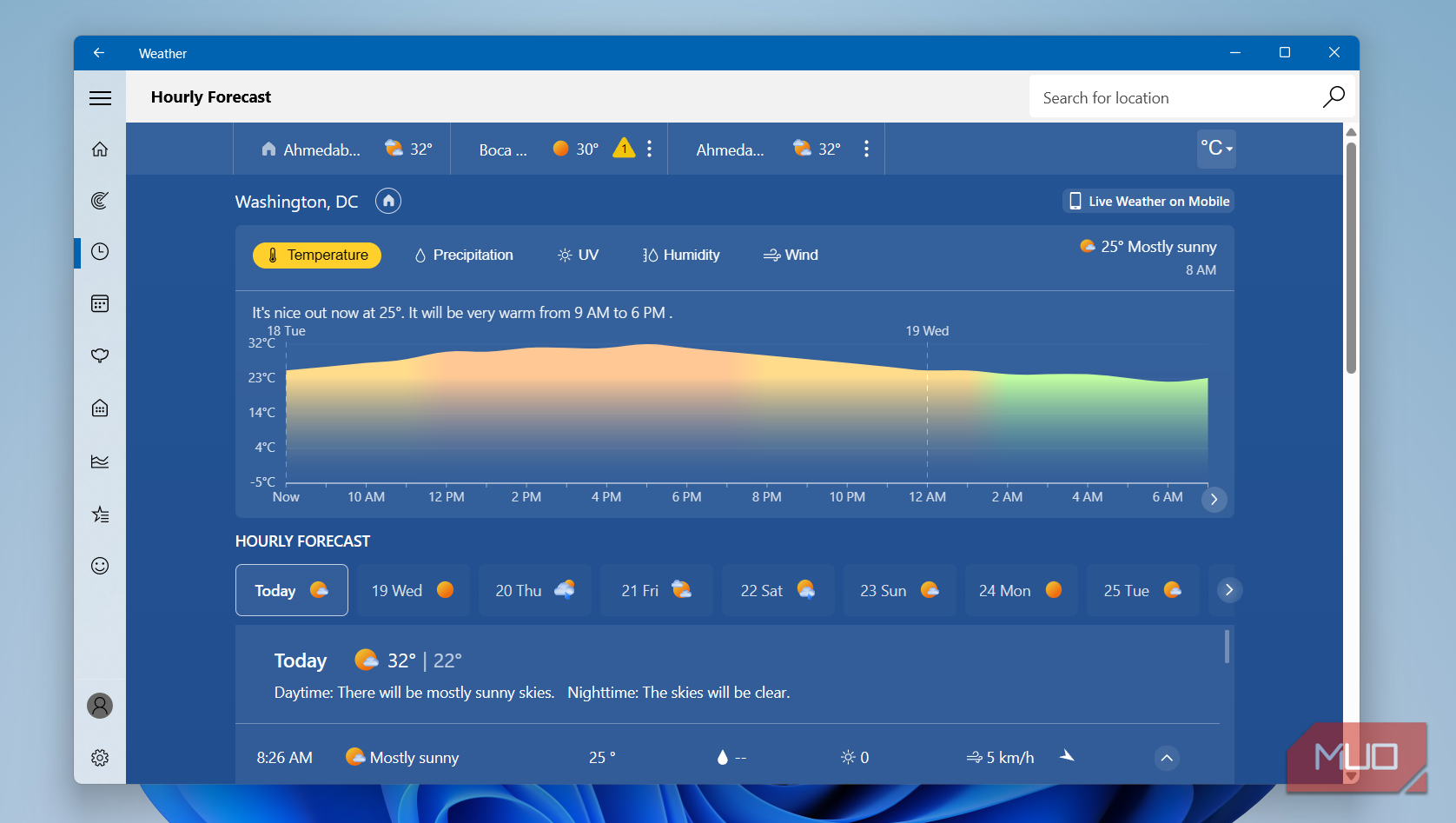The width and height of the screenshot is (1456, 823).
Task: Open the Send Feedback smiley icon
Action: [100, 566]
